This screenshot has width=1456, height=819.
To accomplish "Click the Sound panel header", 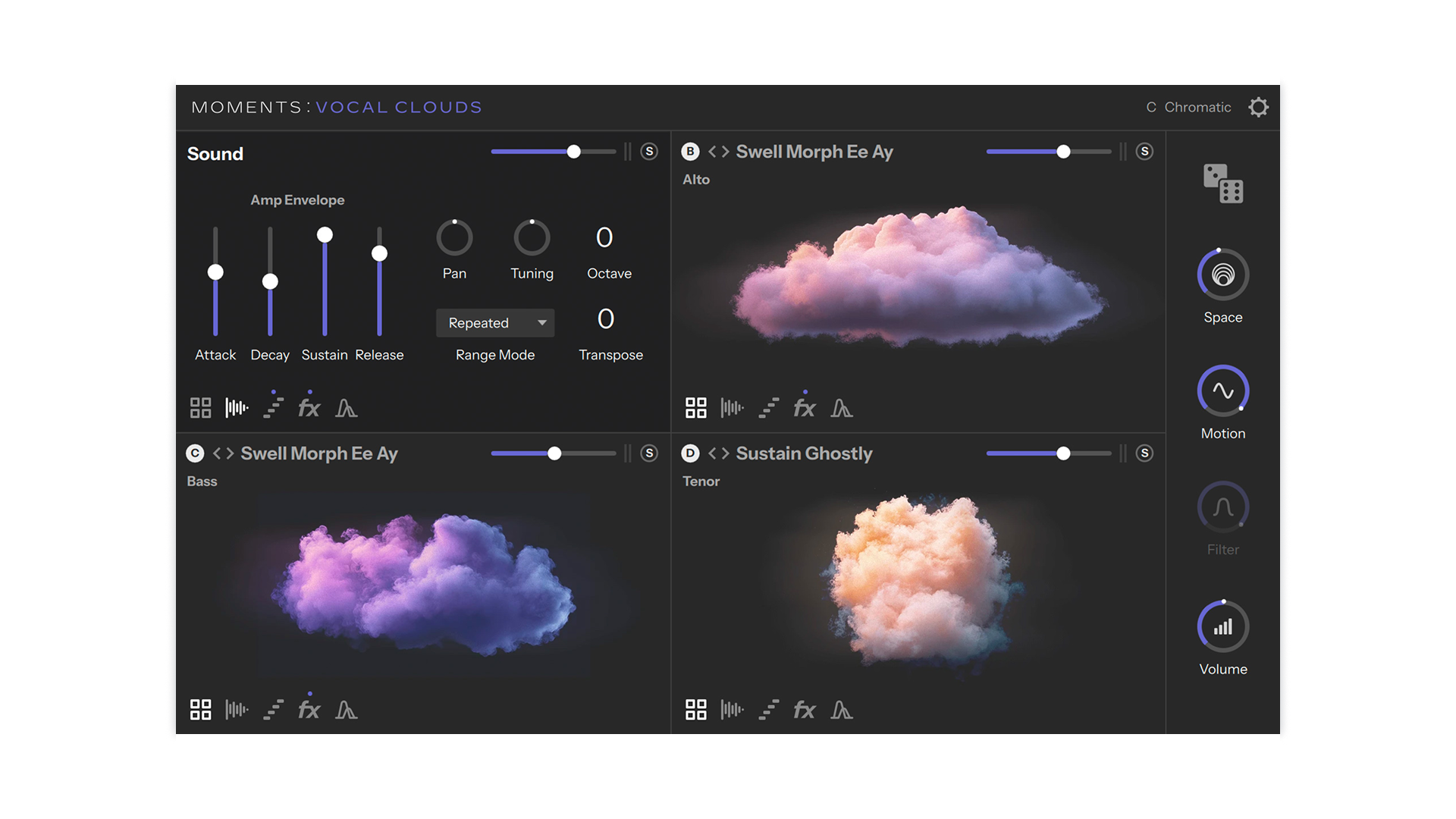I will tap(215, 154).
